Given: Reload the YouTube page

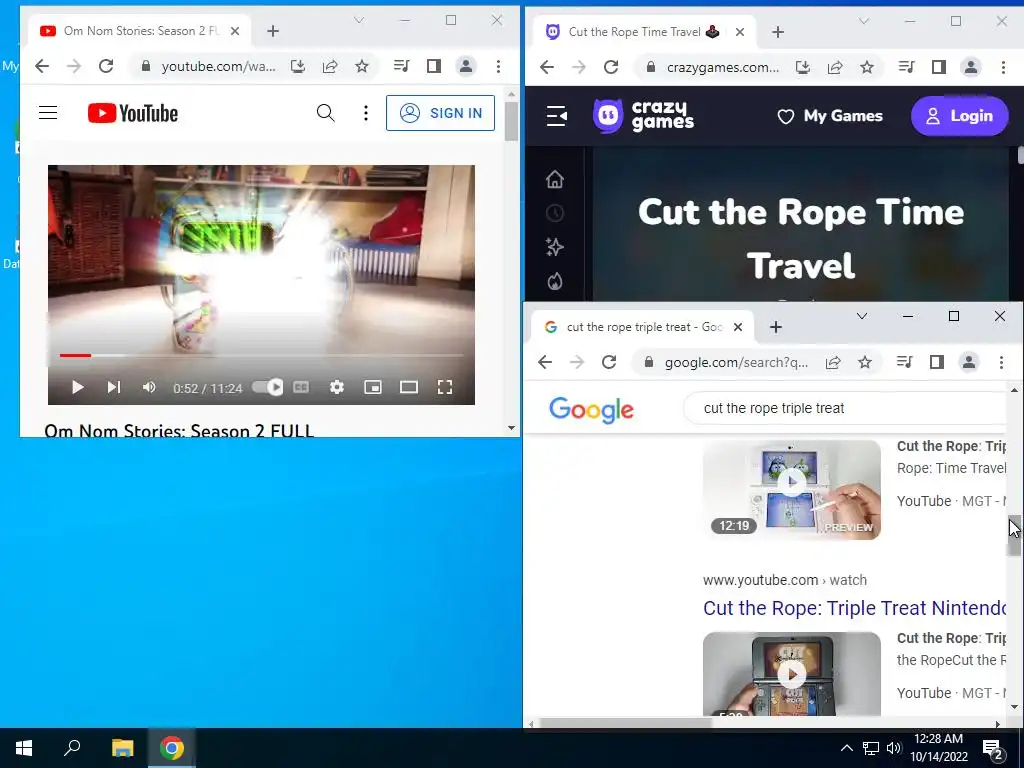Looking at the screenshot, I should 106,66.
